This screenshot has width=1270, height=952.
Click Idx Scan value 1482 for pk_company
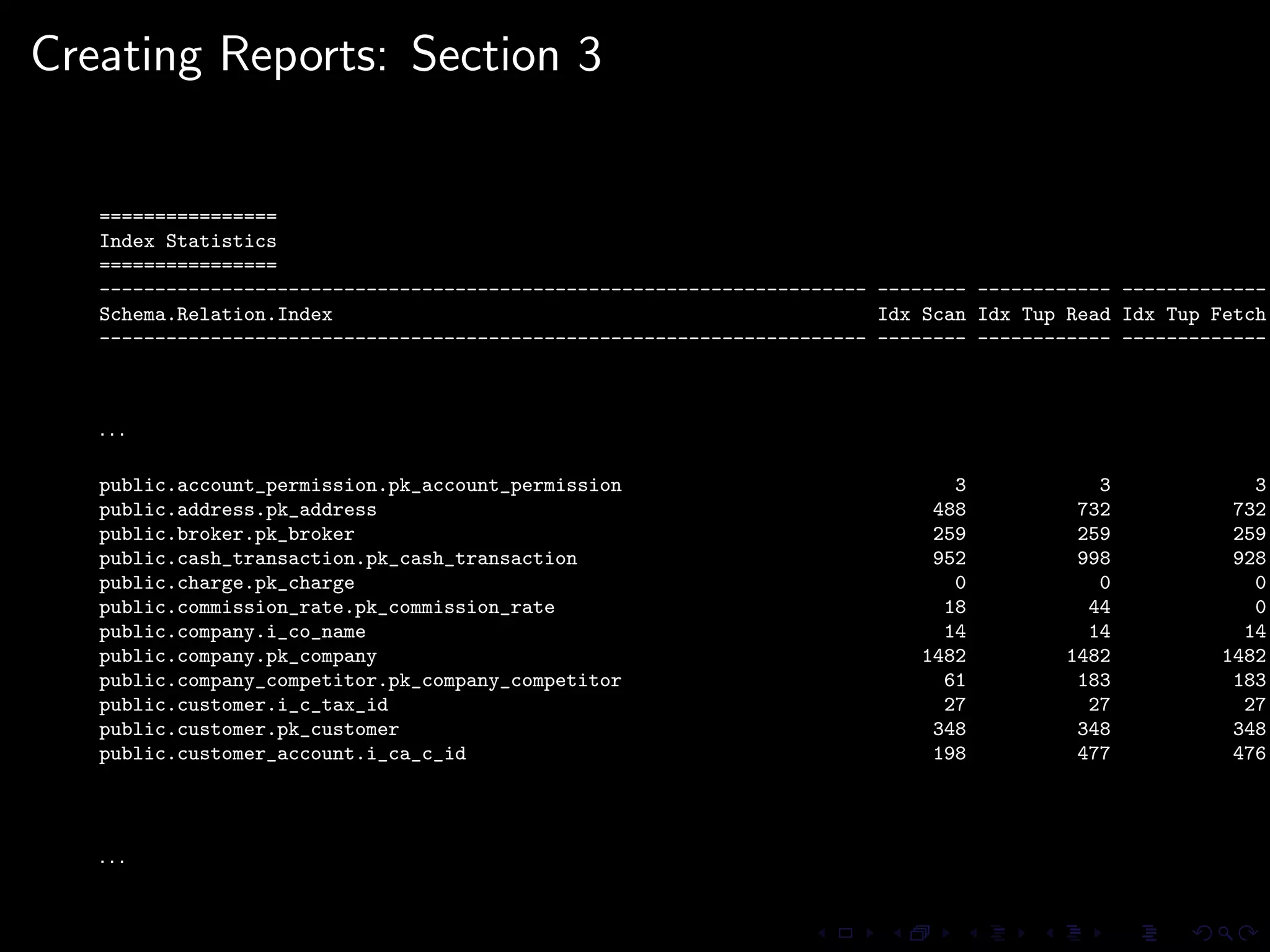944,656
